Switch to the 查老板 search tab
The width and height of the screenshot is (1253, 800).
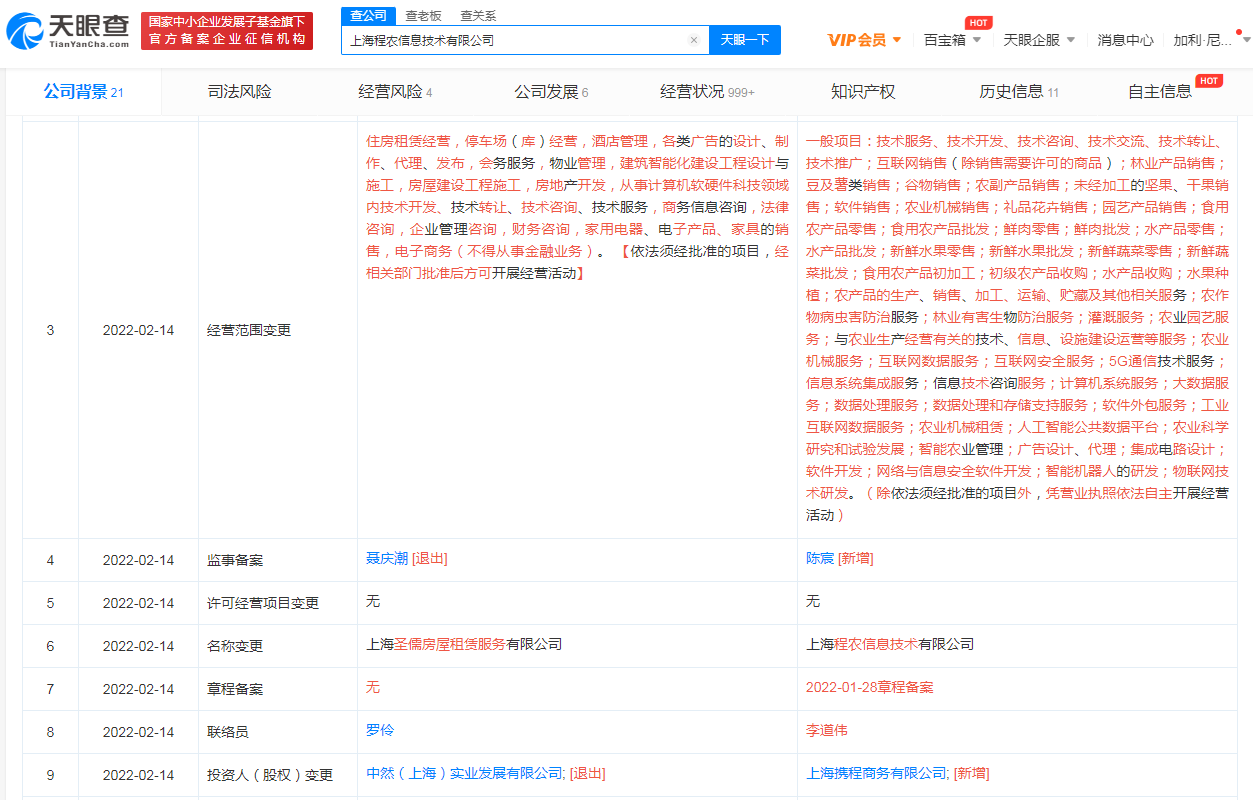tap(423, 16)
